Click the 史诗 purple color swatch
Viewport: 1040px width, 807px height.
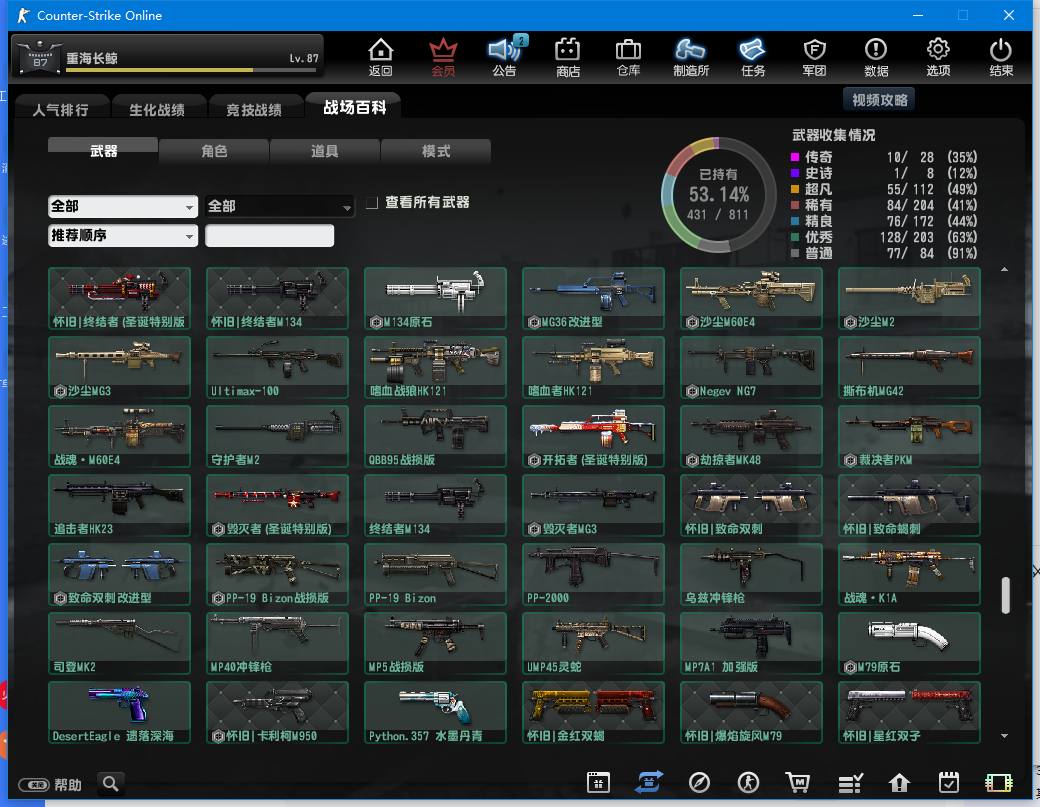(795, 173)
